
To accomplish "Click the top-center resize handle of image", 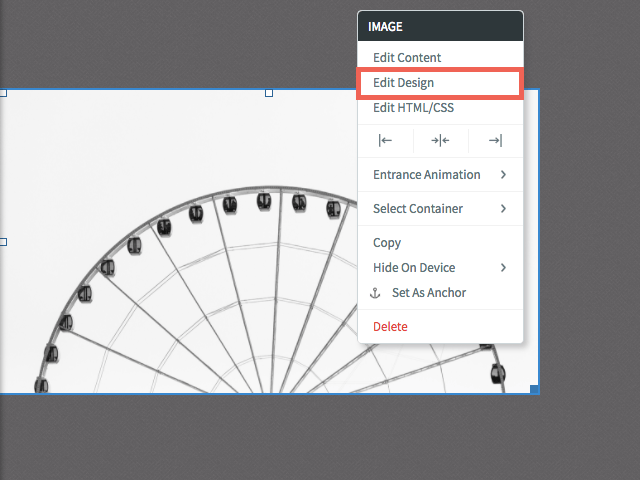I will tap(269, 93).
